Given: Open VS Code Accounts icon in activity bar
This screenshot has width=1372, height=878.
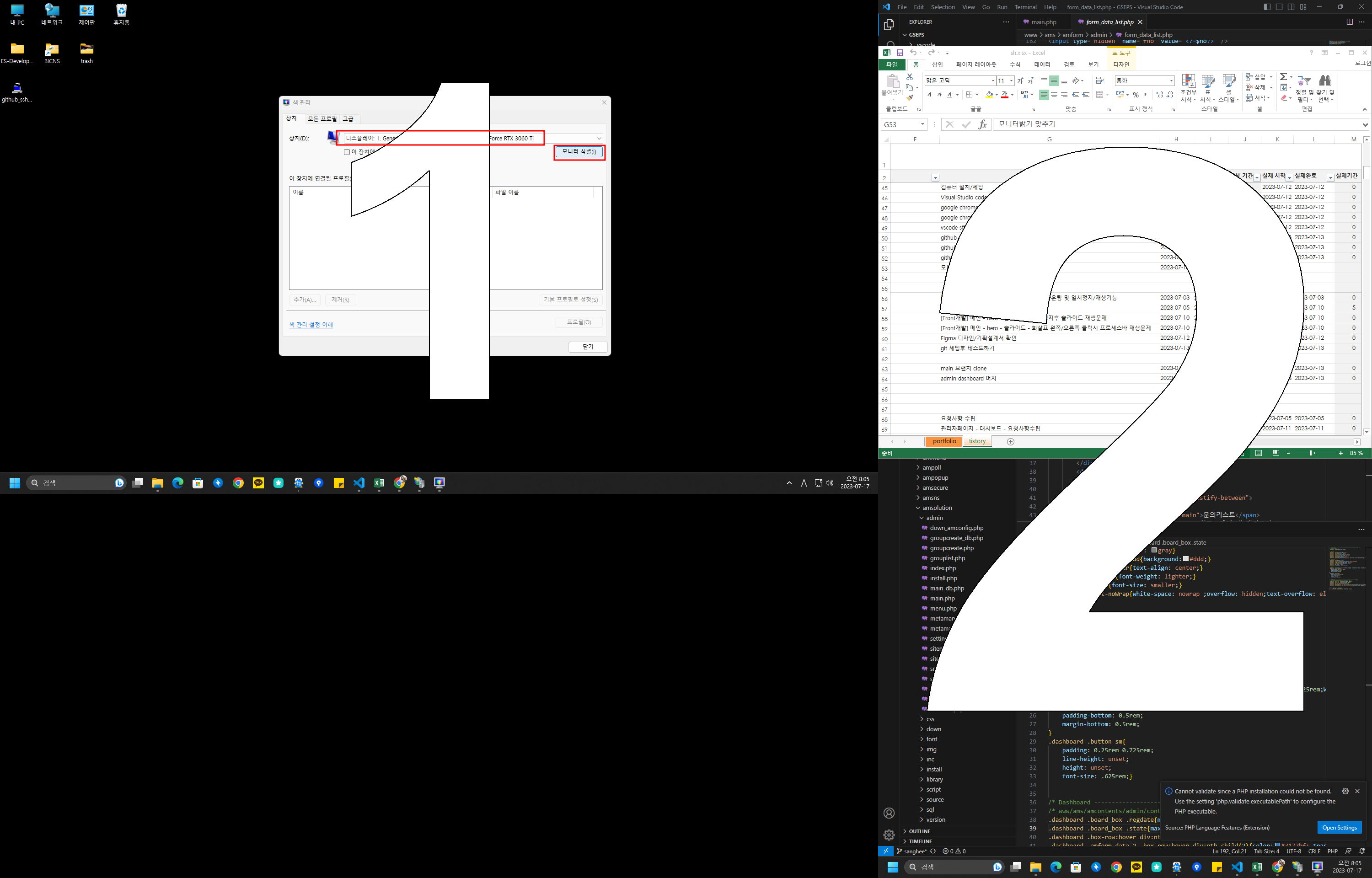Looking at the screenshot, I should click(889, 813).
